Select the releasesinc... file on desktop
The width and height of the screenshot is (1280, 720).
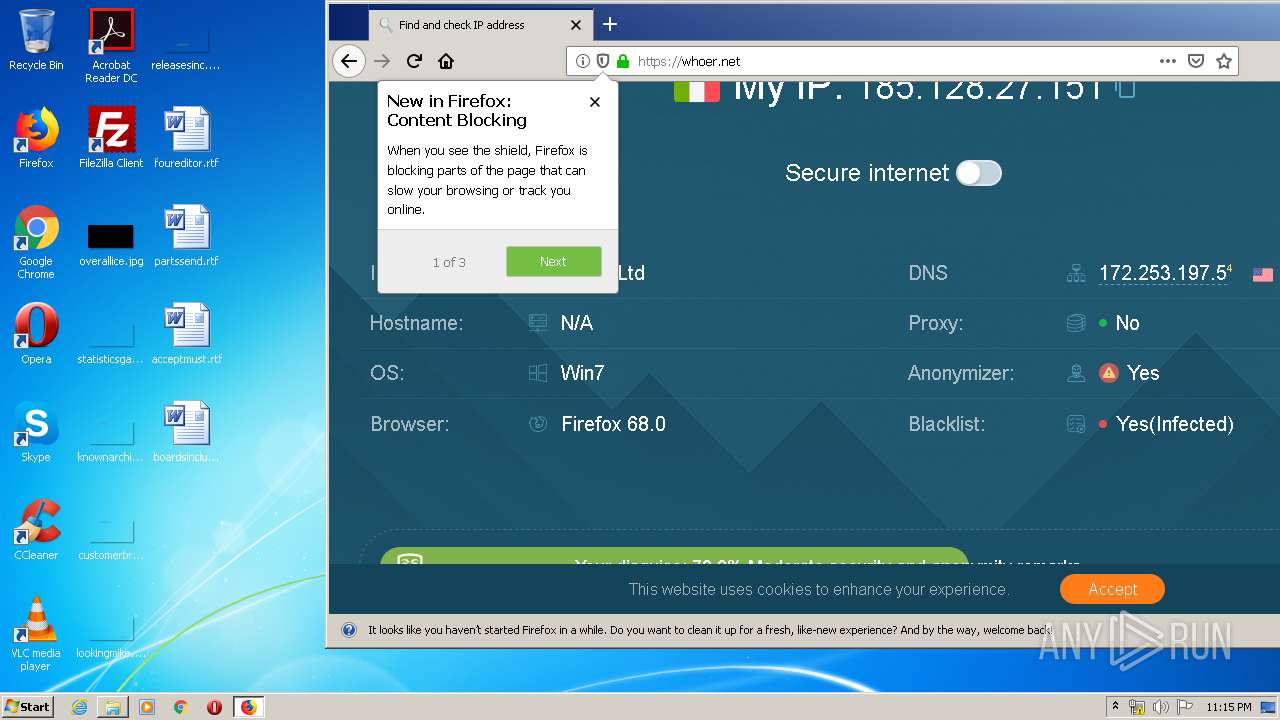[186, 46]
